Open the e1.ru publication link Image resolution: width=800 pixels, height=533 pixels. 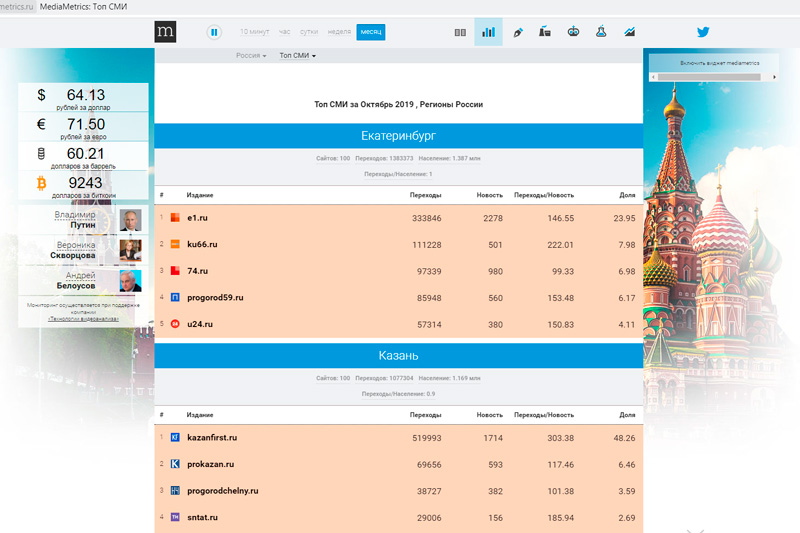(x=197, y=217)
